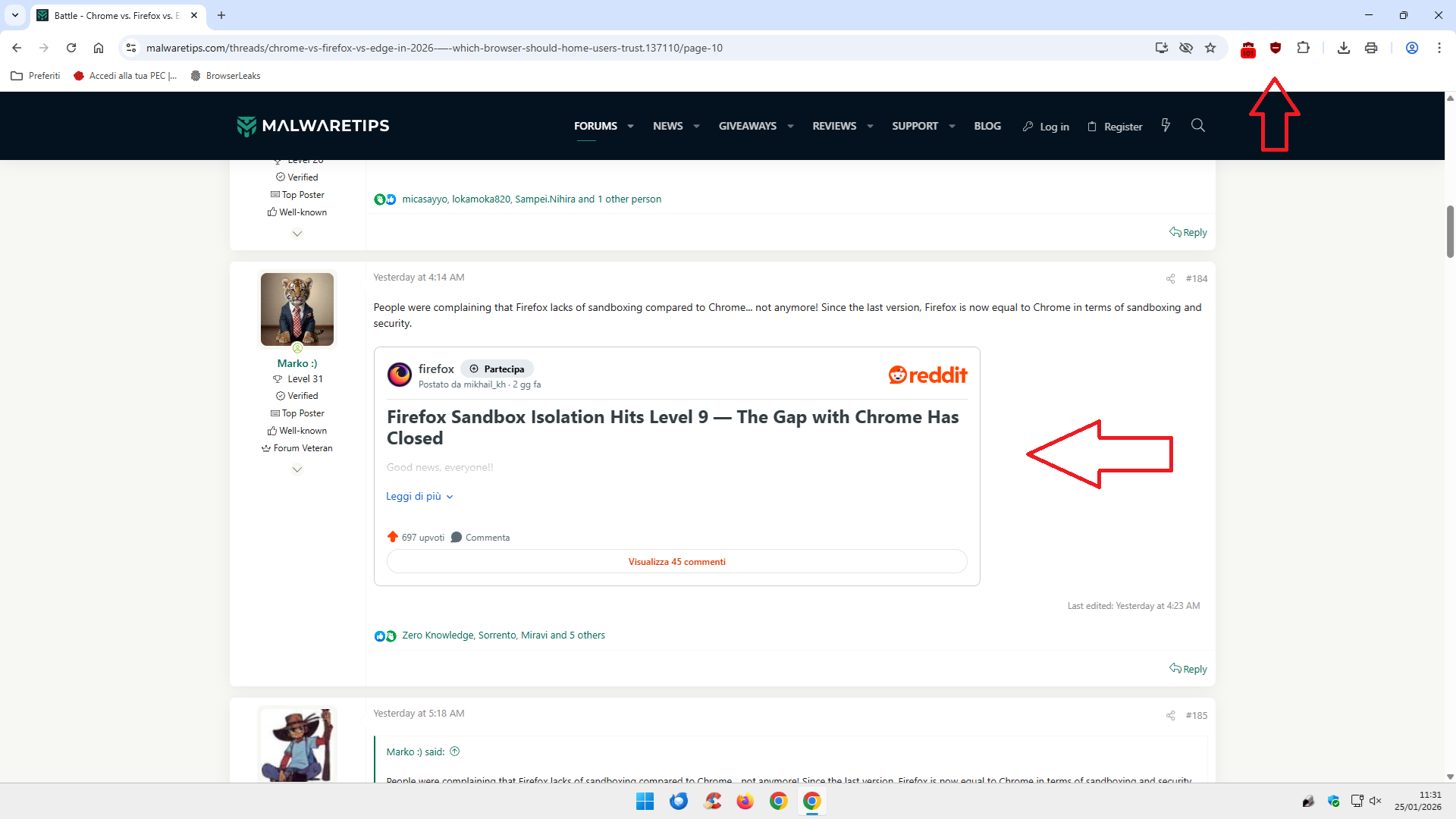Click Register in the site header
The image size is (1456, 819).
[x=1115, y=127]
